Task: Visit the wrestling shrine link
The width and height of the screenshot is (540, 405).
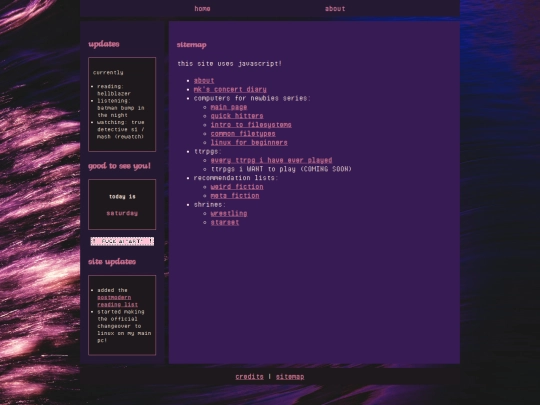Action: tap(229, 214)
